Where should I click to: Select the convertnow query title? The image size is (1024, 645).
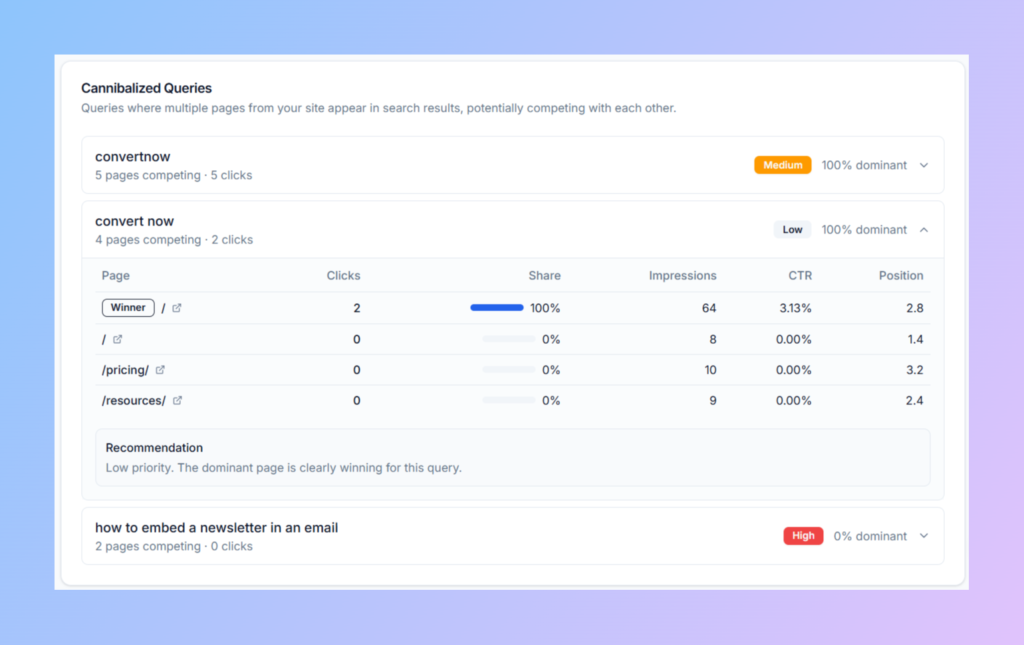tap(133, 156)
